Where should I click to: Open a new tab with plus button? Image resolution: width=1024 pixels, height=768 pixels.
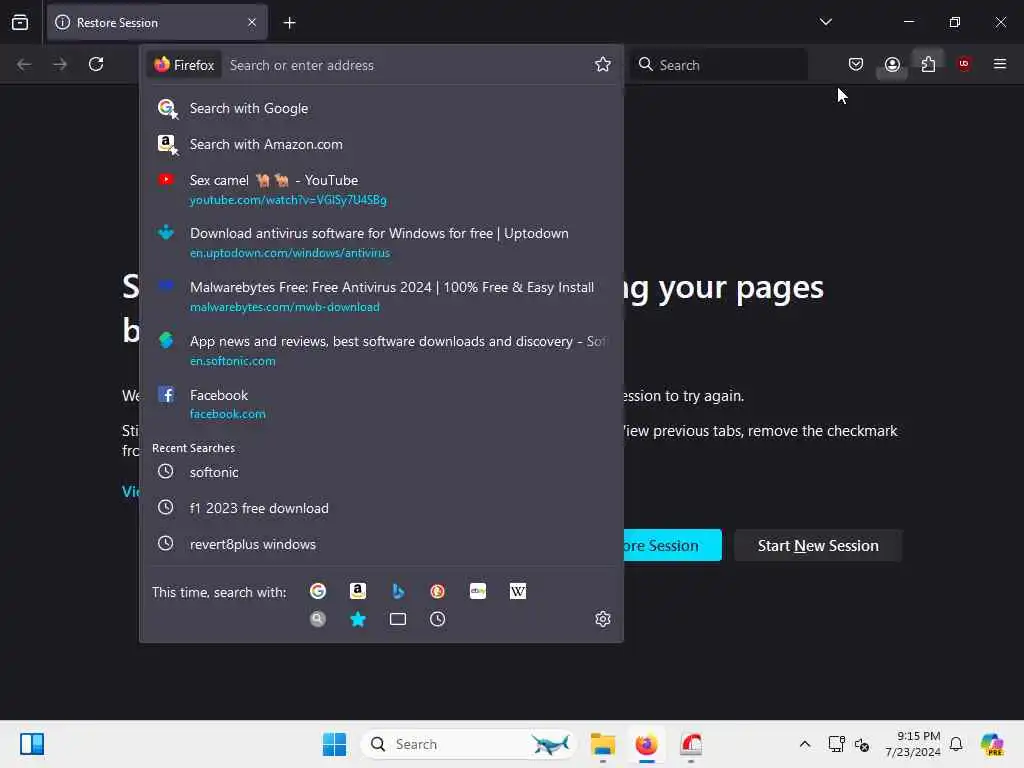[289, 23]
